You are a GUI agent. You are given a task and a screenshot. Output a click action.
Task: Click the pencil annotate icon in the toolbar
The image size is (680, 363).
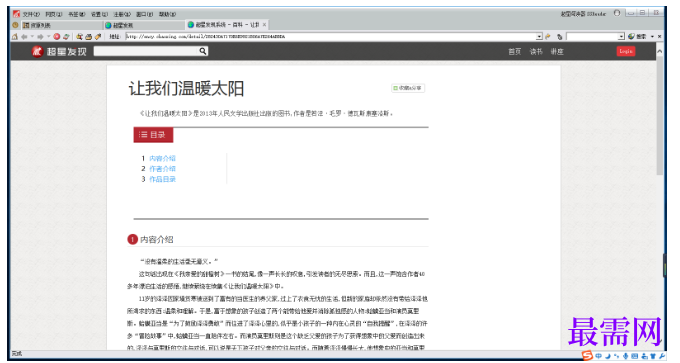(98, 37)
